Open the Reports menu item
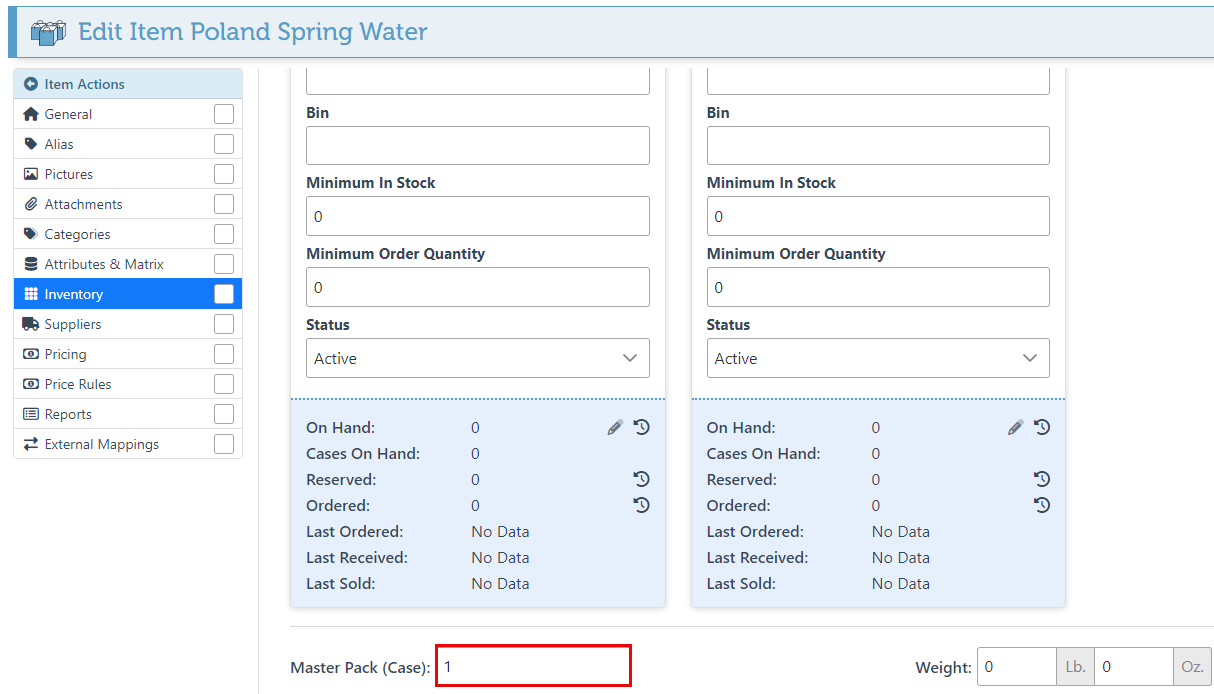 (68, 414)
